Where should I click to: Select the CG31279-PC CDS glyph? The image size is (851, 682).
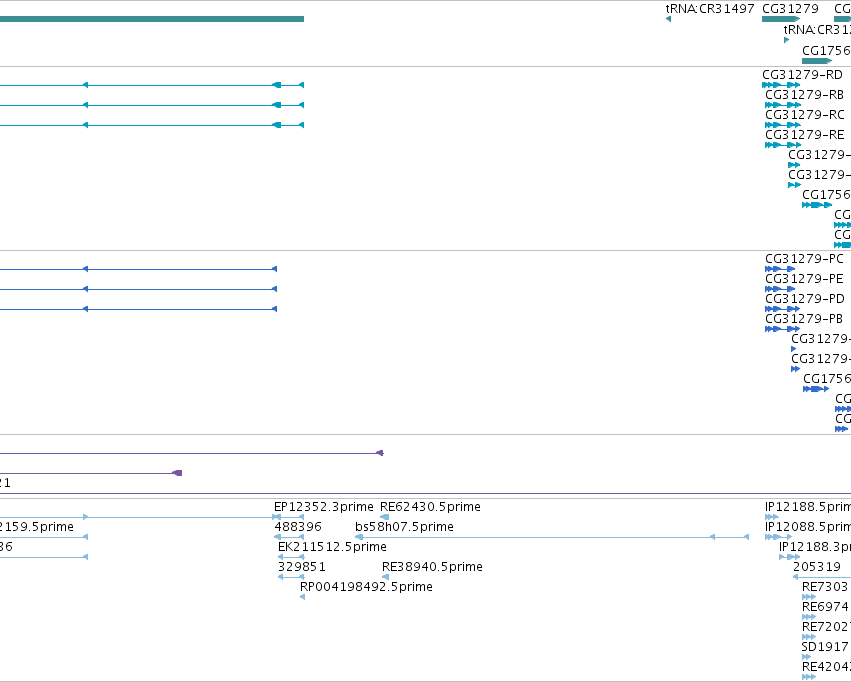(x=780, y=269)
